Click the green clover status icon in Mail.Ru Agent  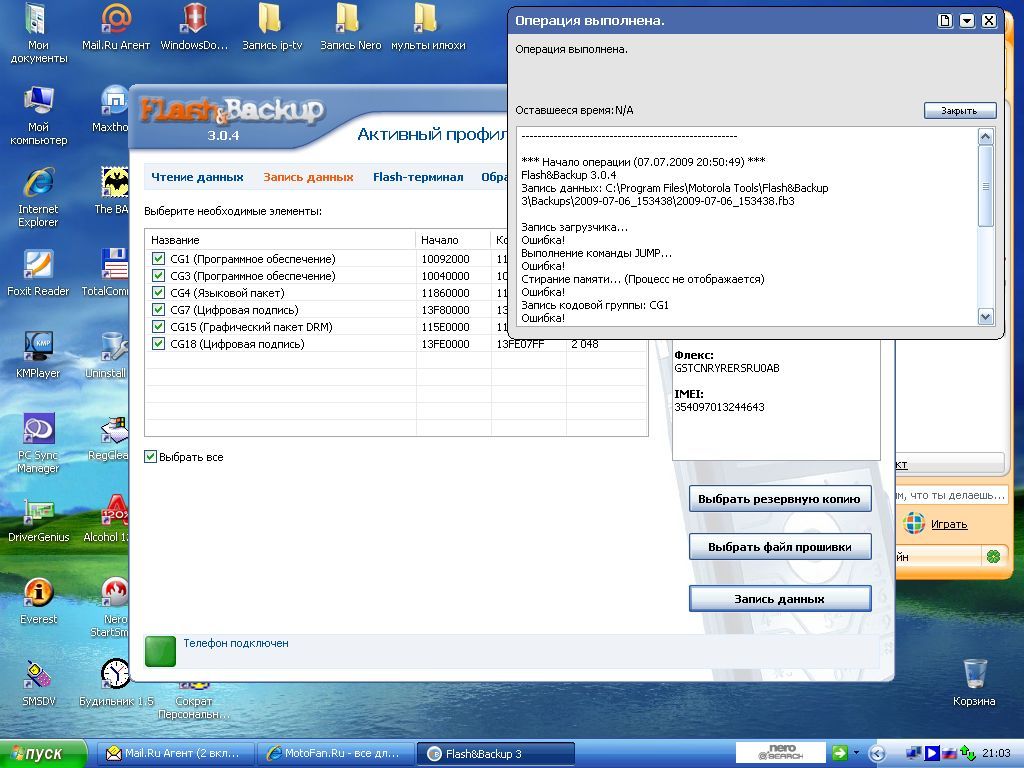tap(993, 556)
